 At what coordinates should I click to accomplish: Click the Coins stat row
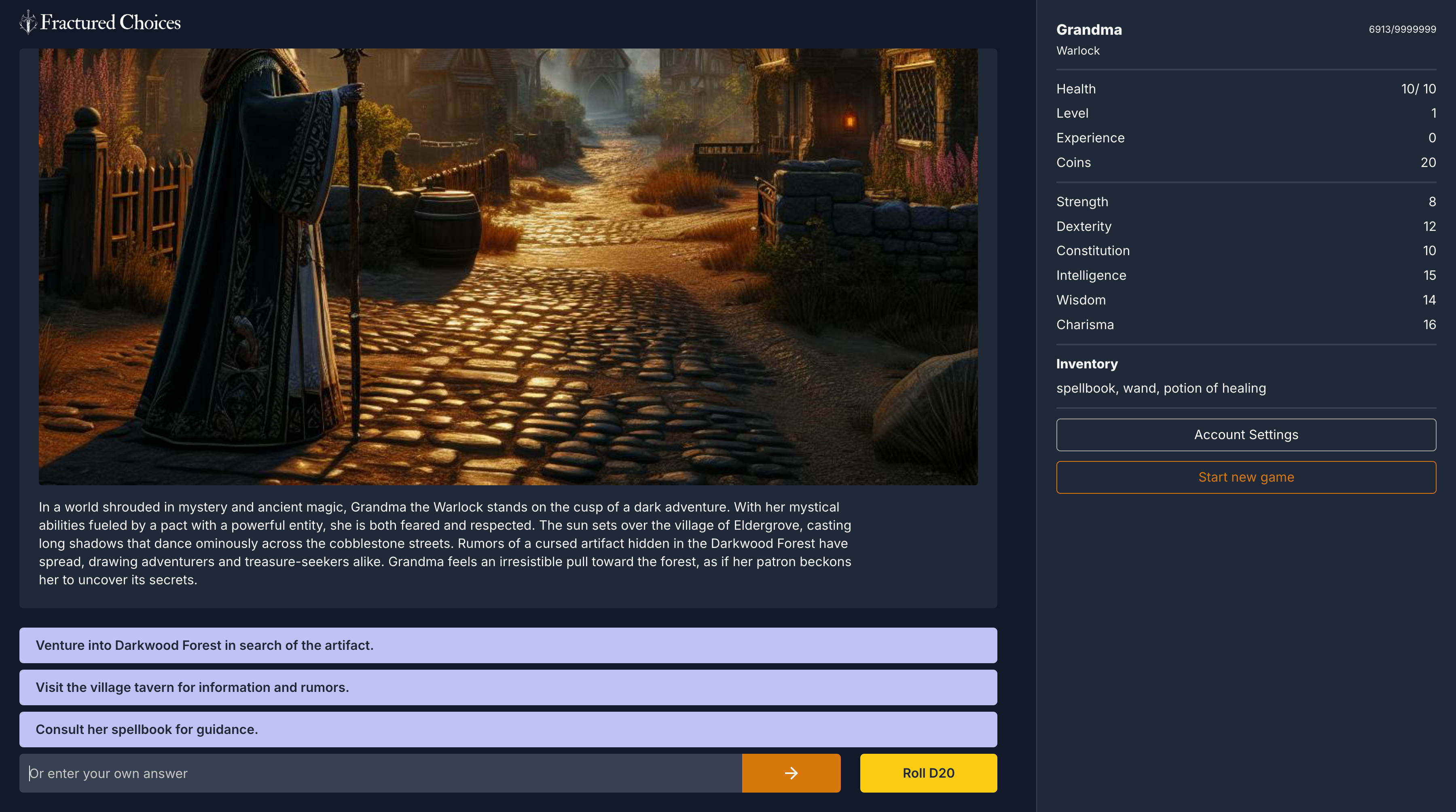point(1246,162)
